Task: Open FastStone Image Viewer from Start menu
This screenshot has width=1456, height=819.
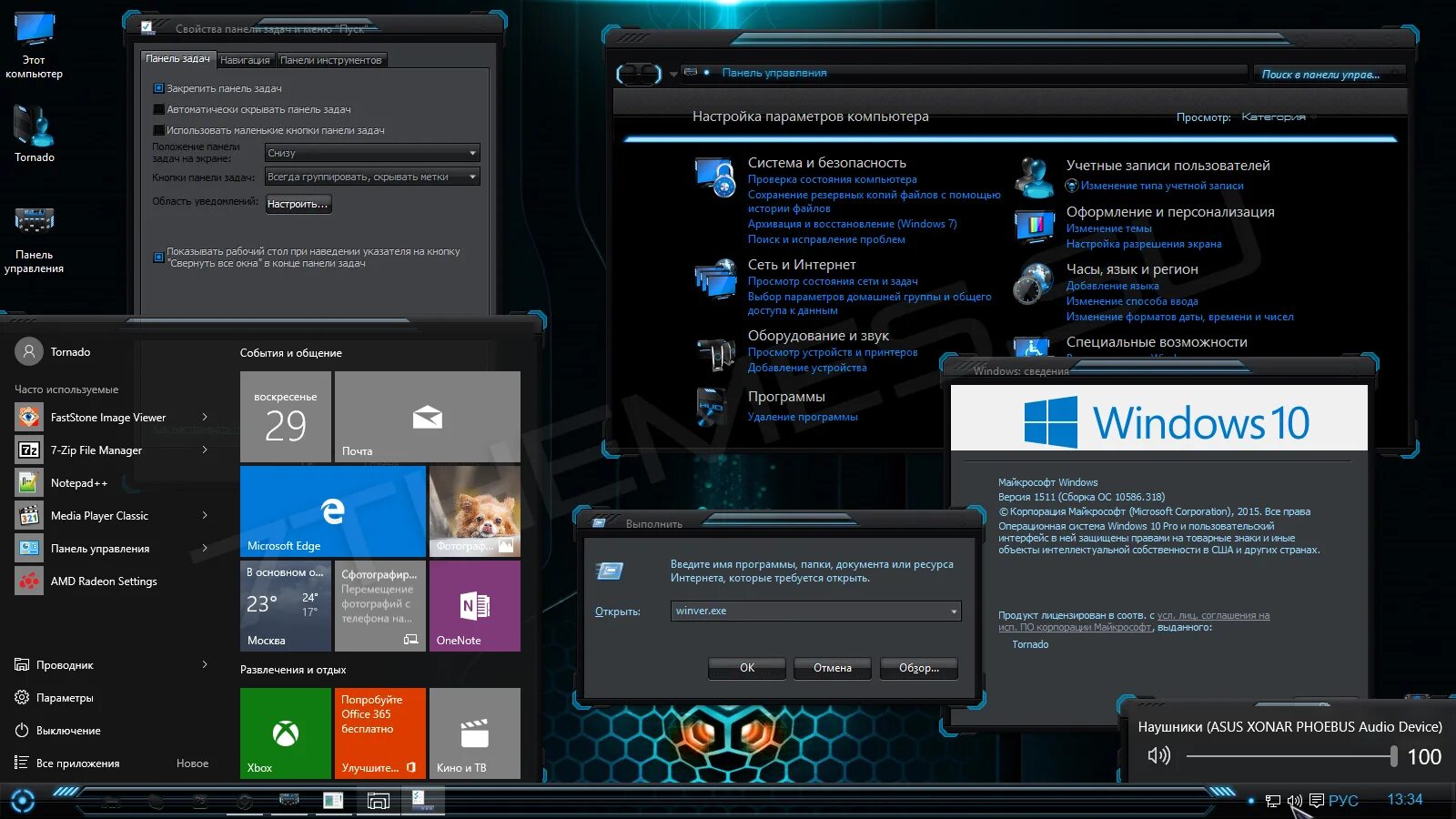Action: point(108,418)
